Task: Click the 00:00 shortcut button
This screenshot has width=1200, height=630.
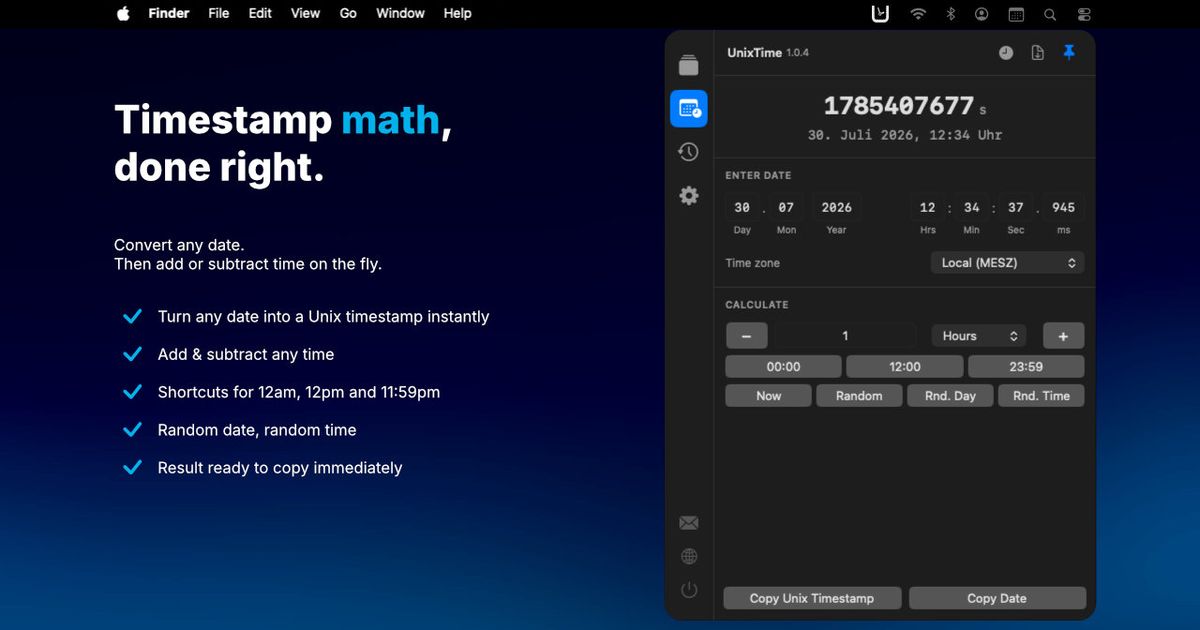Action: tap(783, 367)
